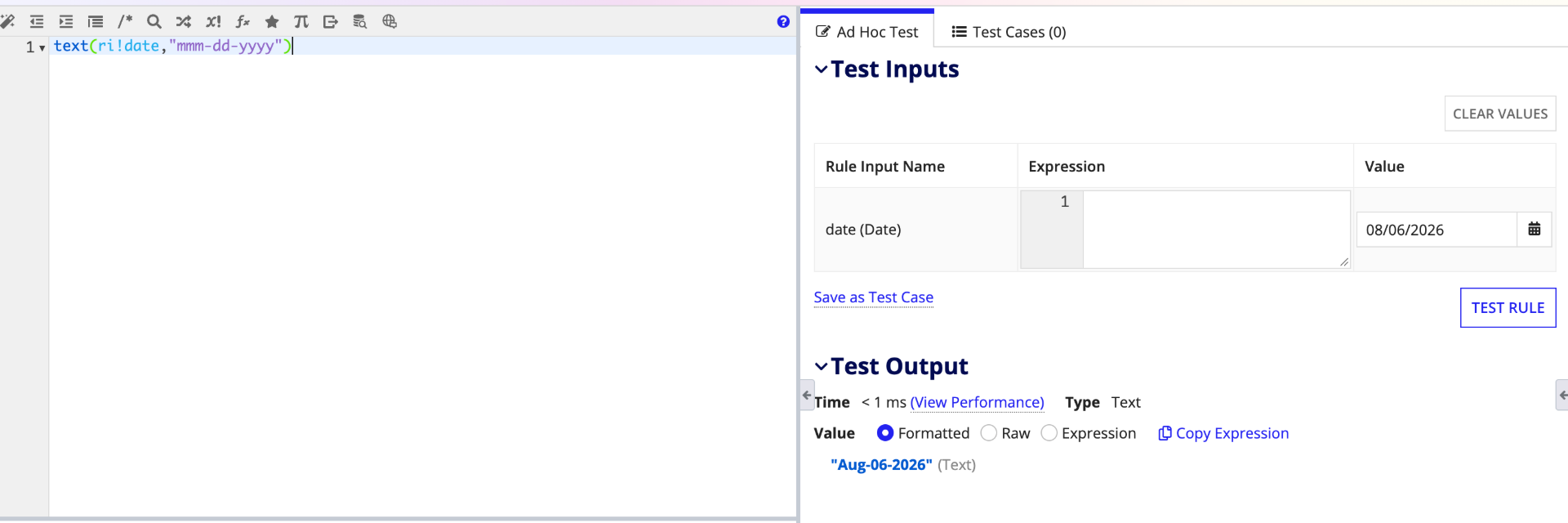Click the globe icon in editor toolbar
Viewport: 1568px width, 523px height.
(390, 21)
